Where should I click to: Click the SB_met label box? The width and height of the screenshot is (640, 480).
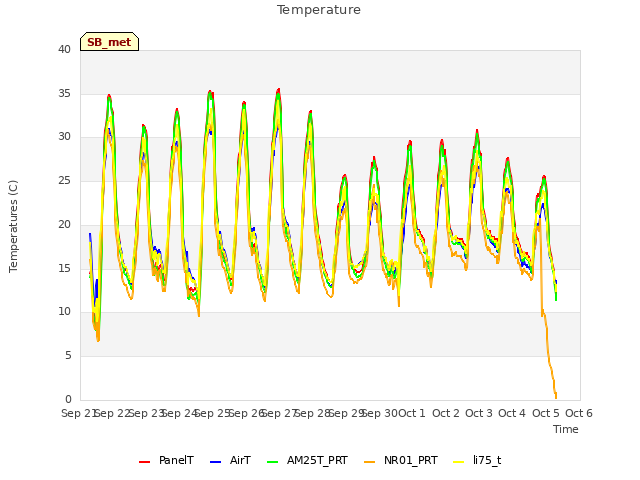[109, 42]
